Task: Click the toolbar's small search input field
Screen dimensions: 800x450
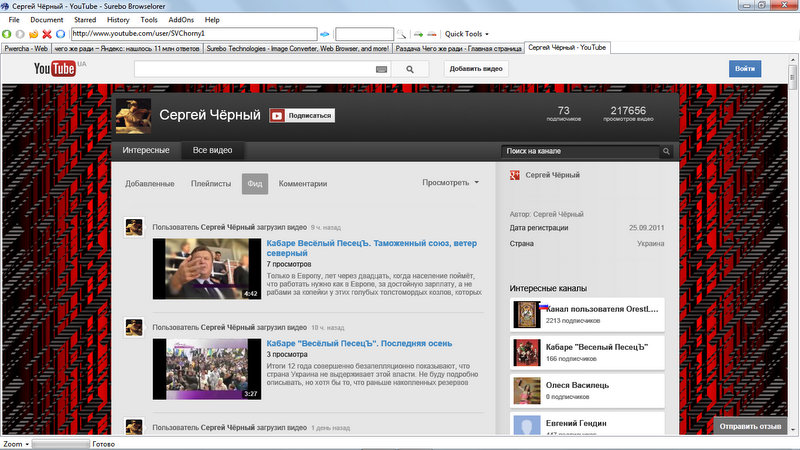Action: pyautogui.click(x=364, y=34)
